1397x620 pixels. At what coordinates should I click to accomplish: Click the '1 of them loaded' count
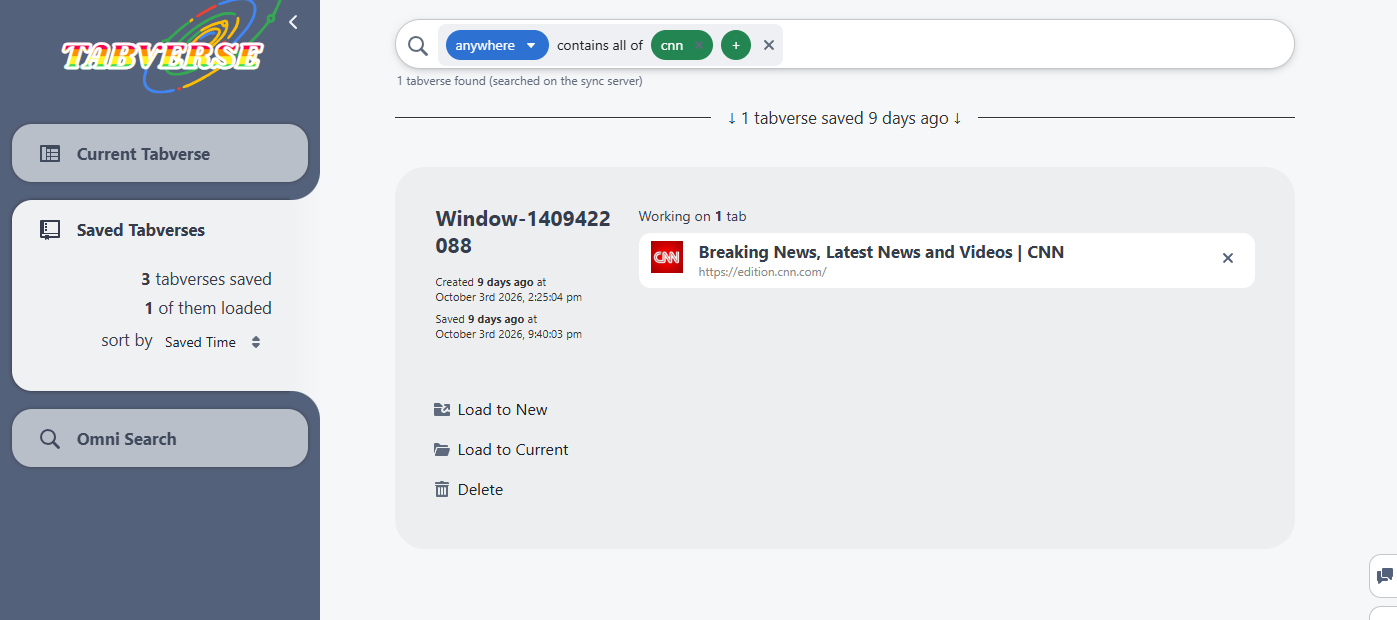(x=208, y=308)
